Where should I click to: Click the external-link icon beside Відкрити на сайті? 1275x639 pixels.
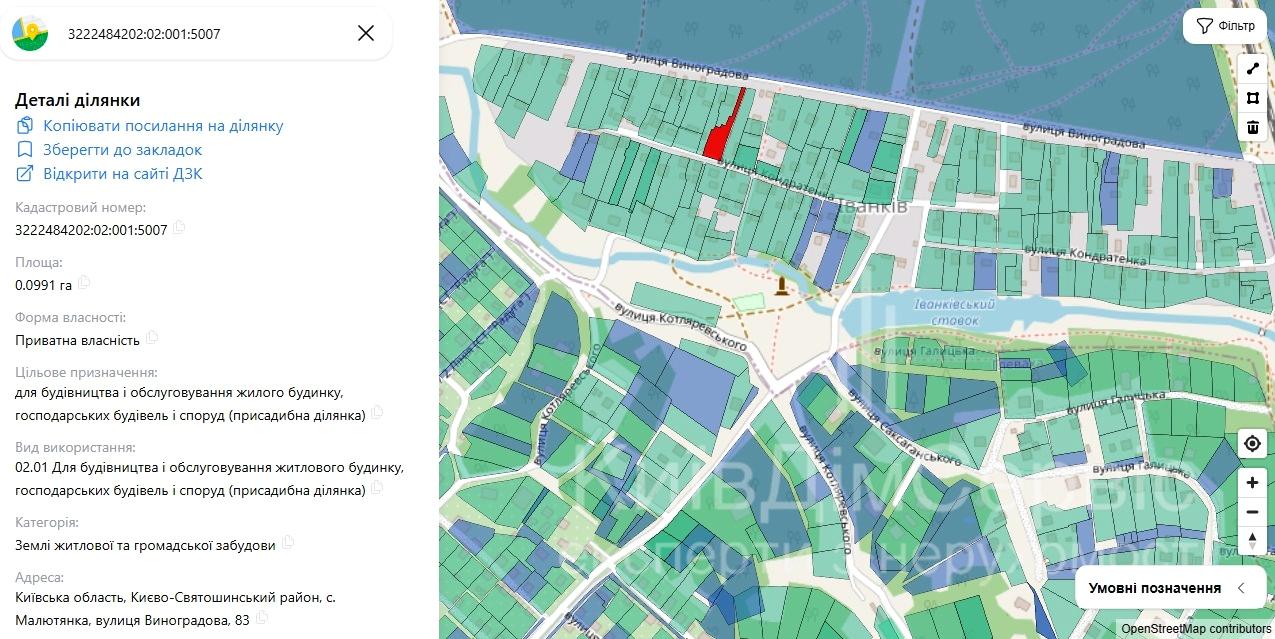tap(25, 174)
